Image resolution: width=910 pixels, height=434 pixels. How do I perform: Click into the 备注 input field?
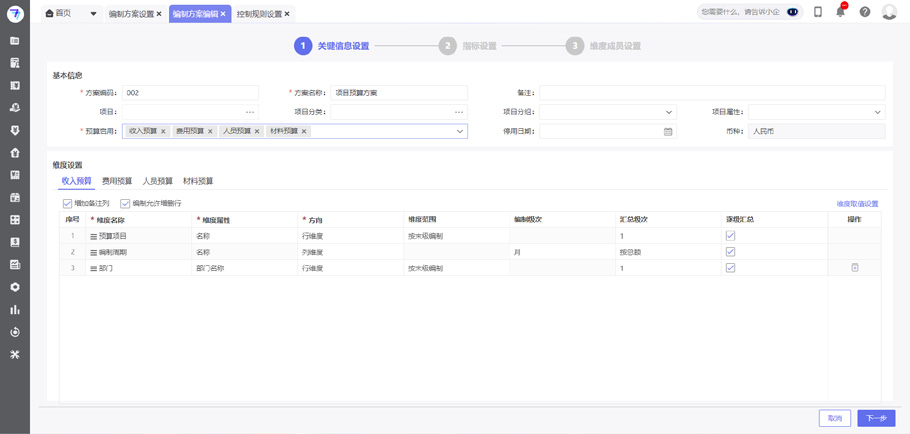pos(714,93)
